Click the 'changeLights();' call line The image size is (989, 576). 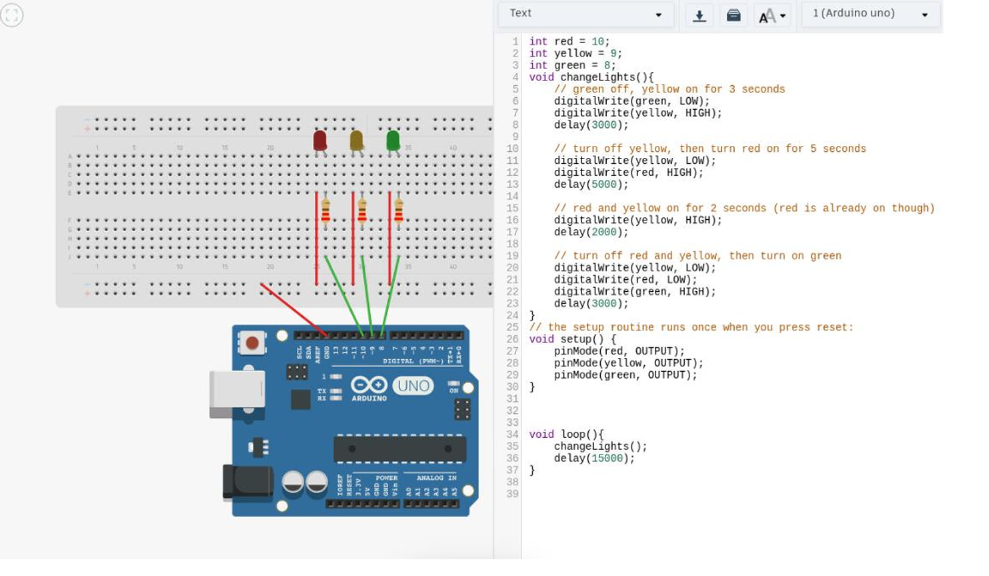[600, 447]
